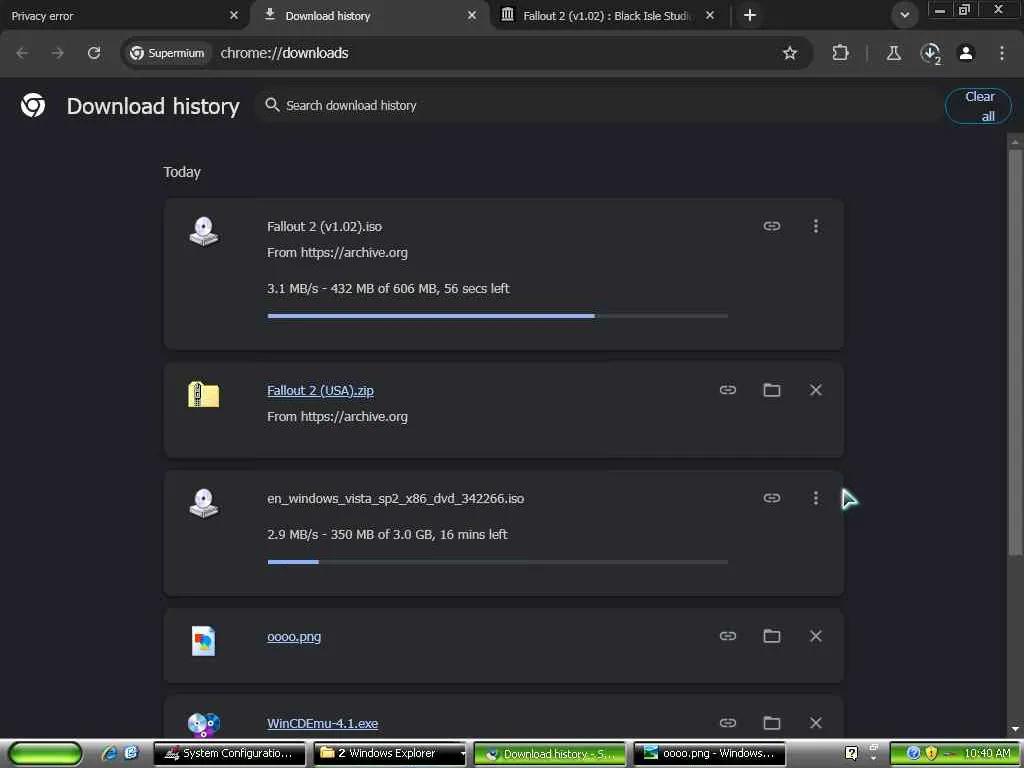
Task: Show Fallout 2 (USA).zip in folder
Action: click(x=771, y=390)
